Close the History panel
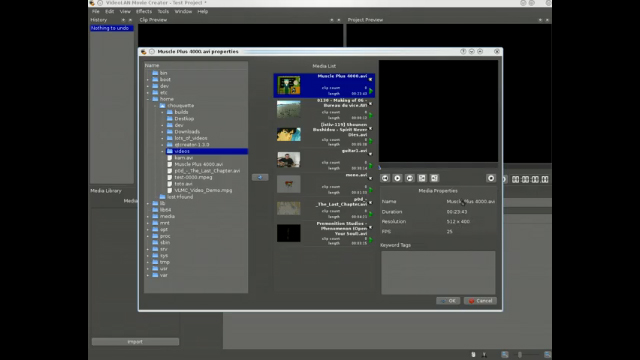640x360 pixels. [x=130, y=20]
